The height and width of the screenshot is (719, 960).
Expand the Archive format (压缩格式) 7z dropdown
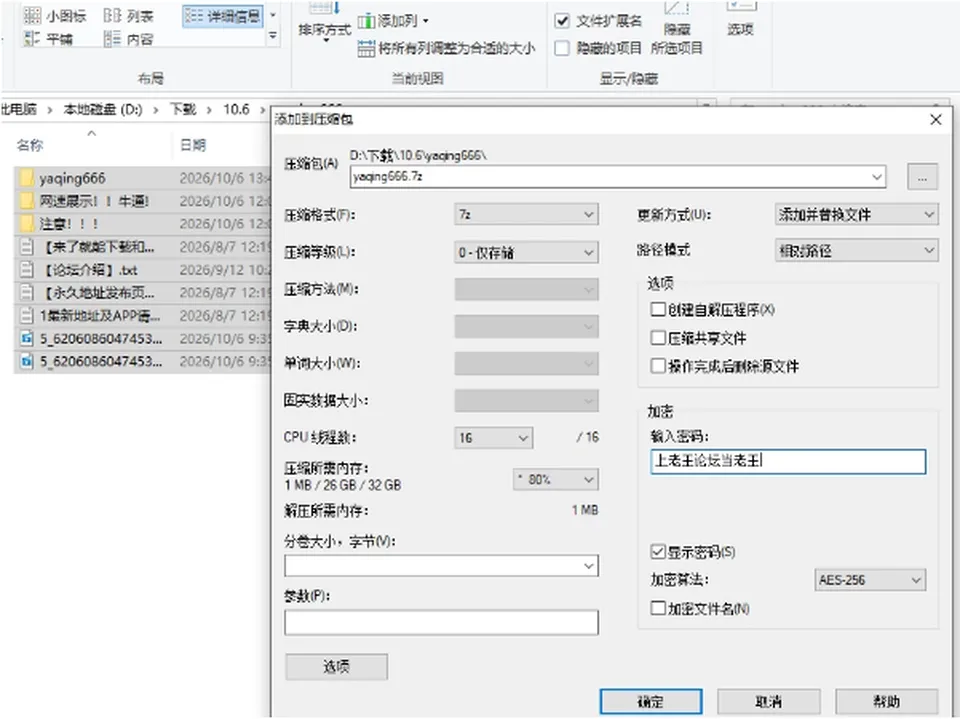[527, 214]
